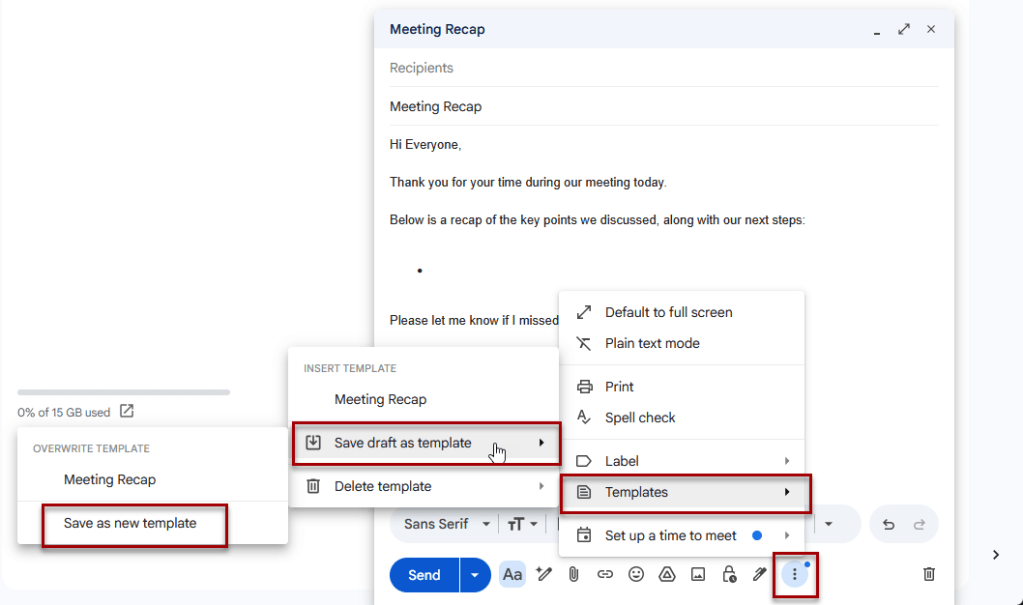
Task: Insert files using Google Drive icon
Action: [667, 574]
